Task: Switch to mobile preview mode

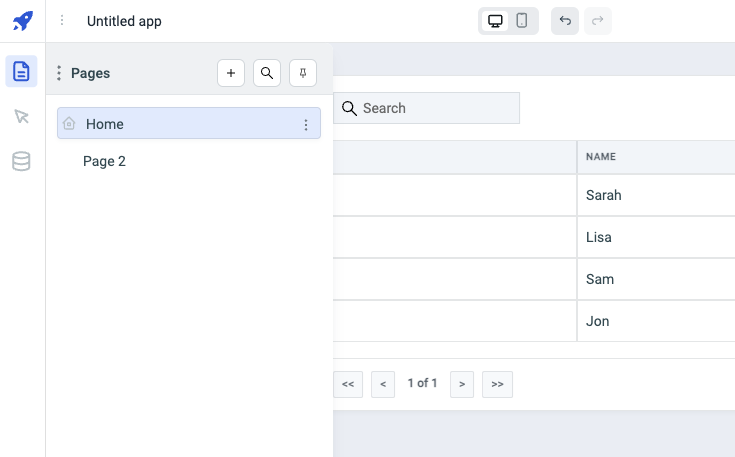Action: pos(522,21)
